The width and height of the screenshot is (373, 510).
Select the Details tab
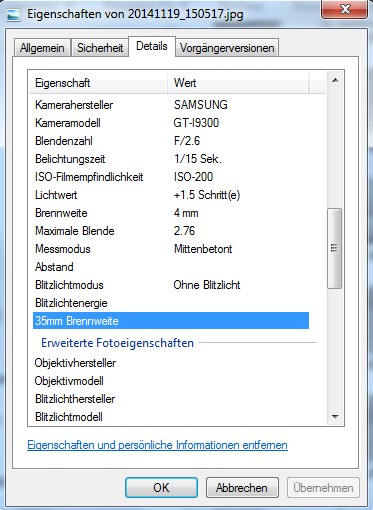tap(152, 46)
